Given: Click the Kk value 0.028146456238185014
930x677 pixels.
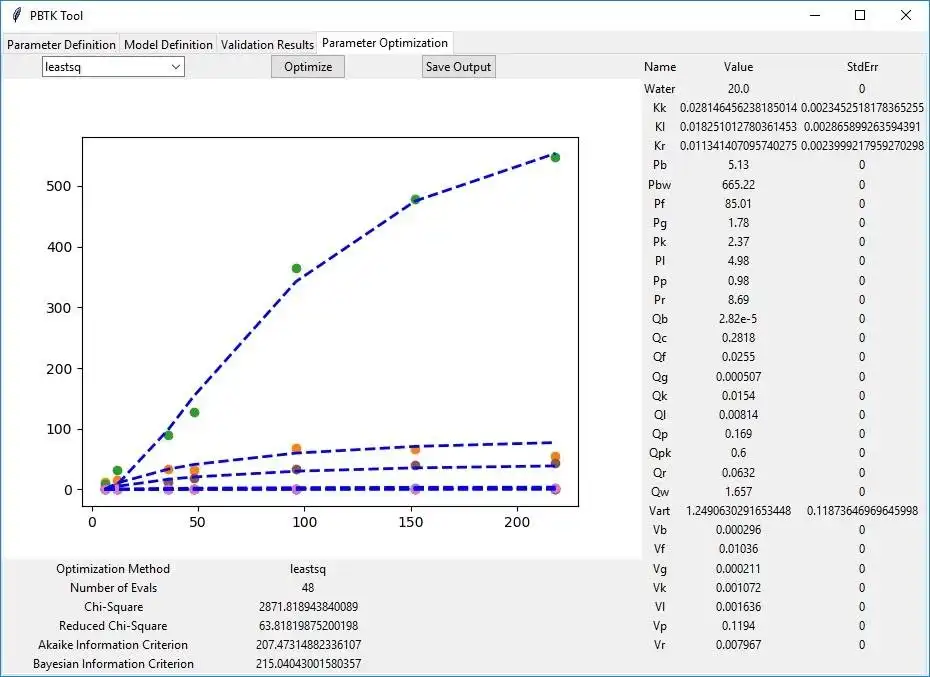Looking at the screenshot, I should click(738, 108).
